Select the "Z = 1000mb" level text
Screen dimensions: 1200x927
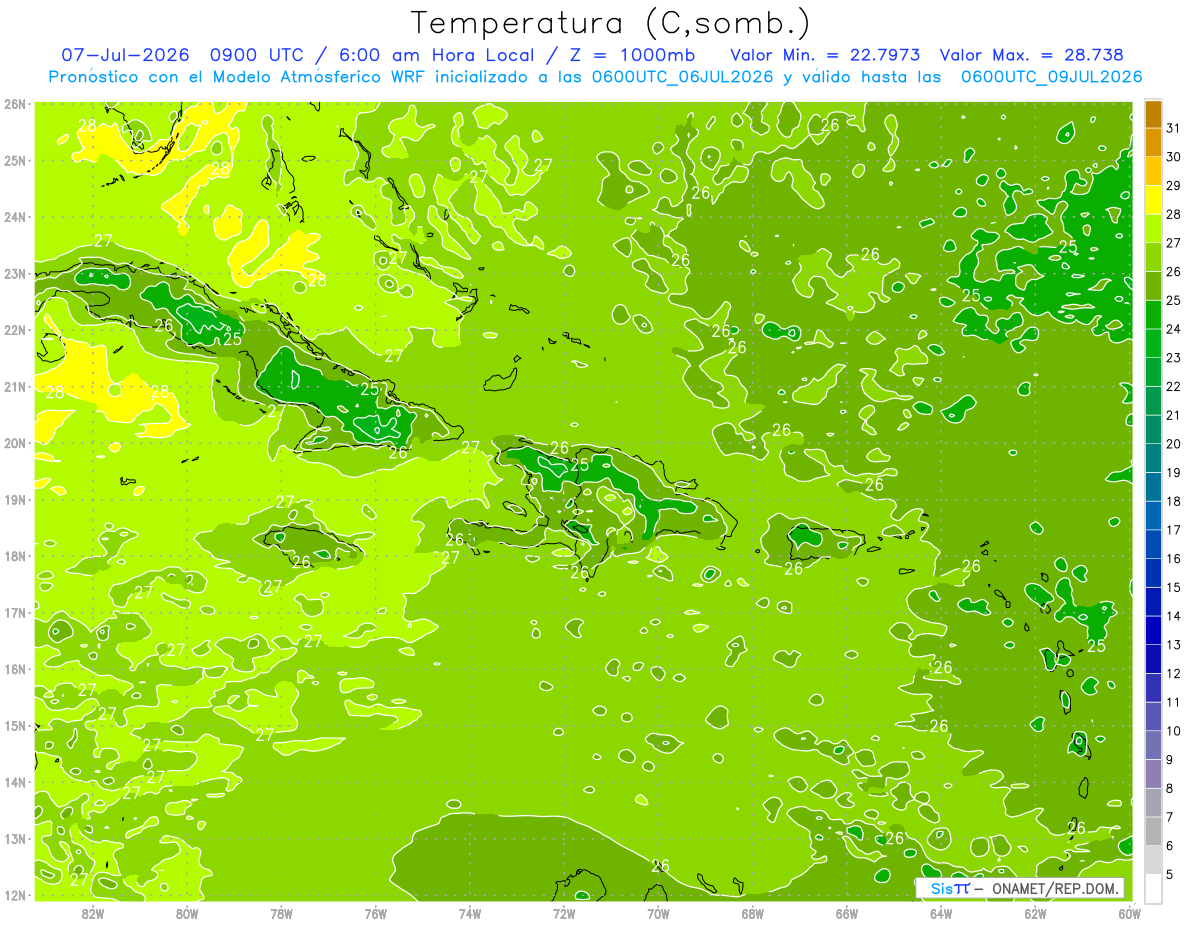[631, 54]
